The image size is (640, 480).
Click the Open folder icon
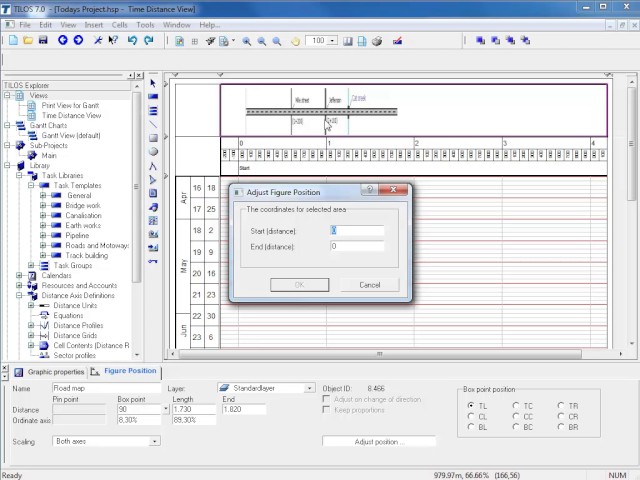[x=28, y=40]
